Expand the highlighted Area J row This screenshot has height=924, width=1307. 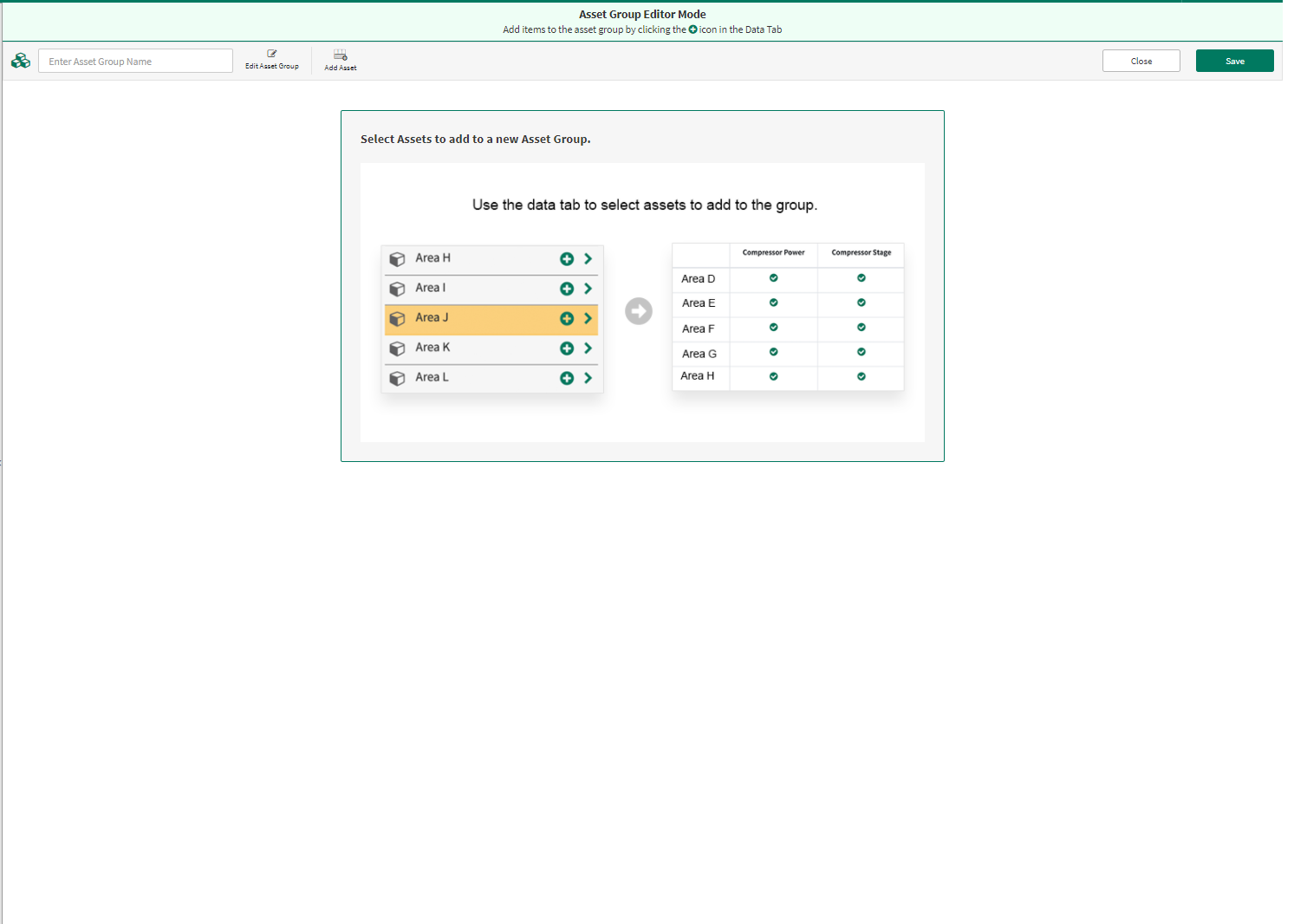coord(588,319)
